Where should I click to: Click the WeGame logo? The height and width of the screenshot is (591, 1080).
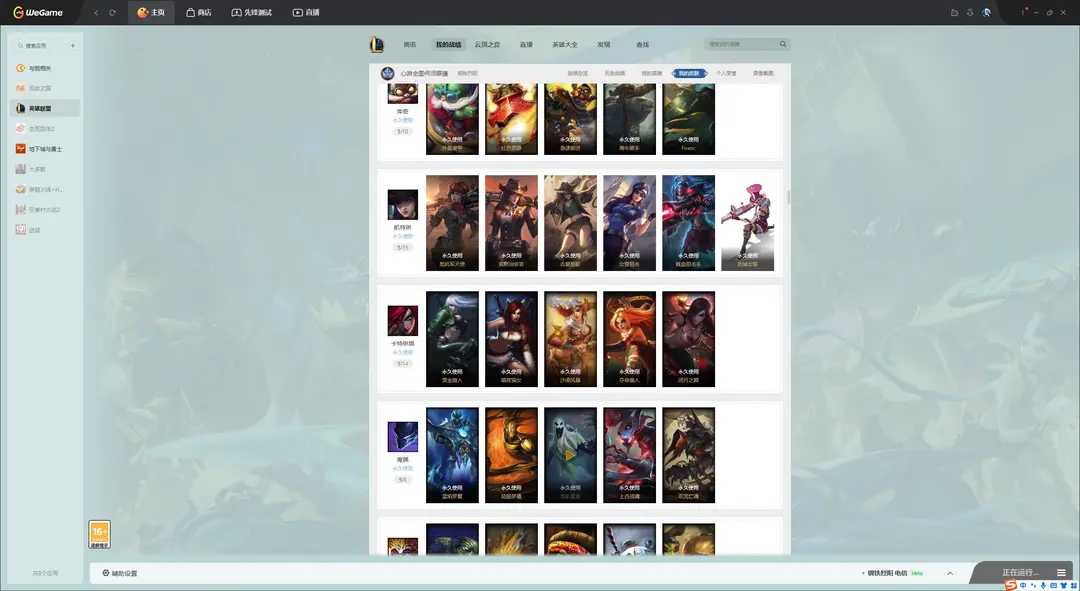(38, 12)
